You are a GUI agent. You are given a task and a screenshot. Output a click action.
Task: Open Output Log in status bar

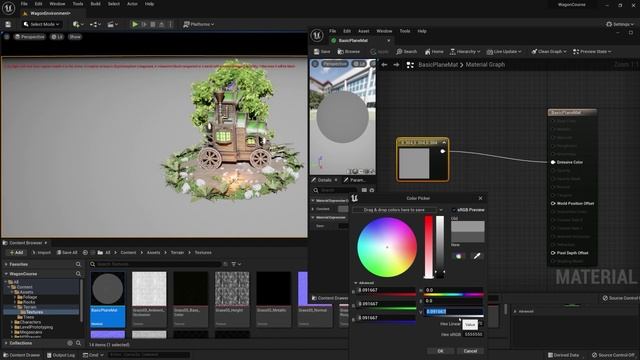60,355
